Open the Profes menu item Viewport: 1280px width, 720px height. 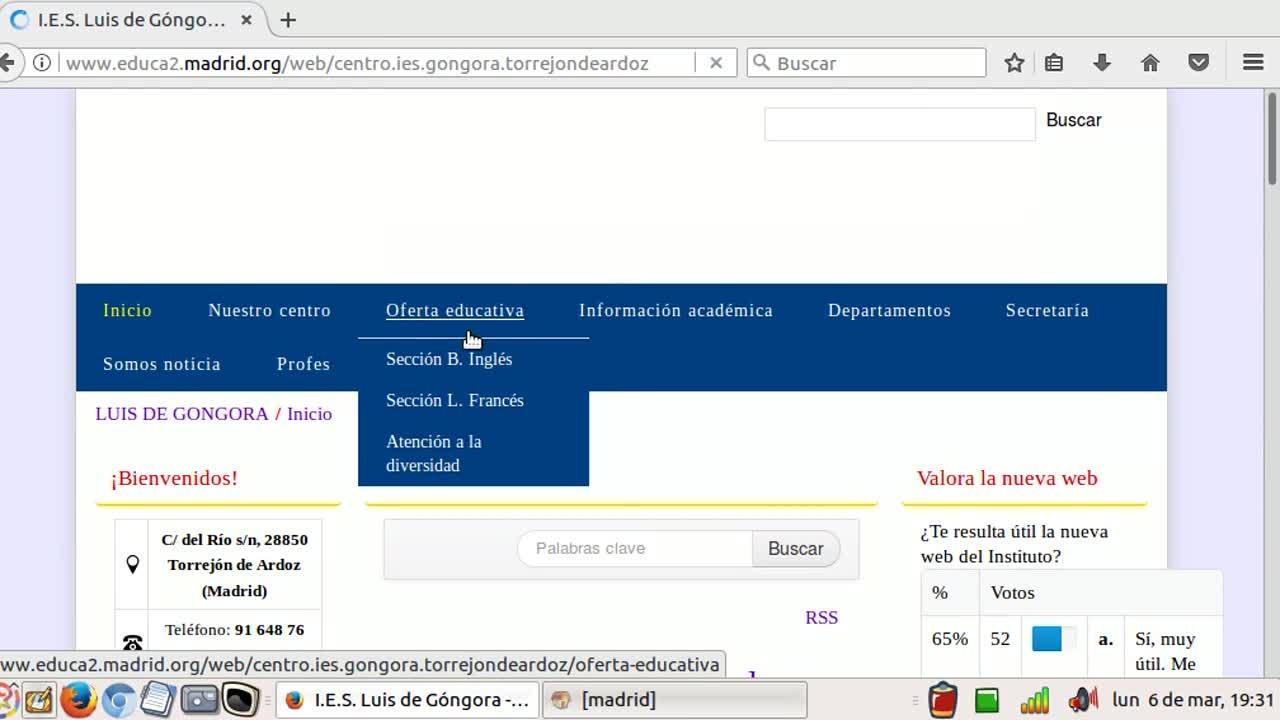[303, 364]
